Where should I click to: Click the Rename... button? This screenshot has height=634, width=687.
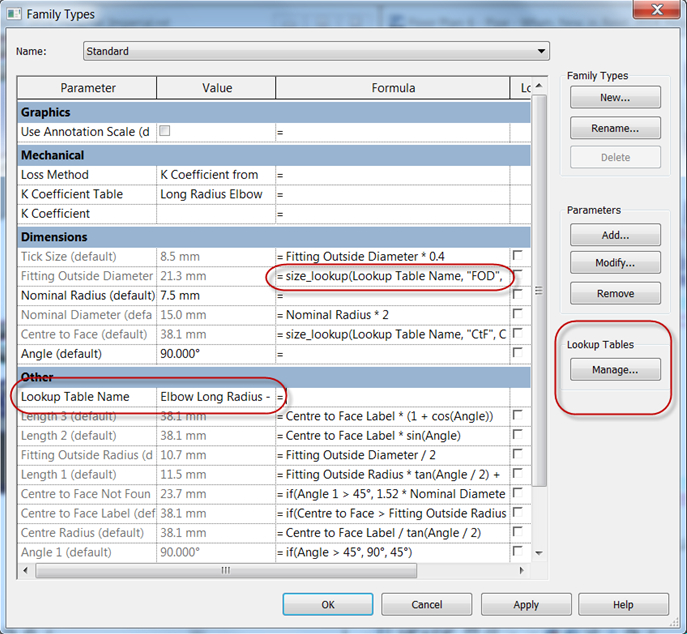pyautogui.click(x=615, y=128)
